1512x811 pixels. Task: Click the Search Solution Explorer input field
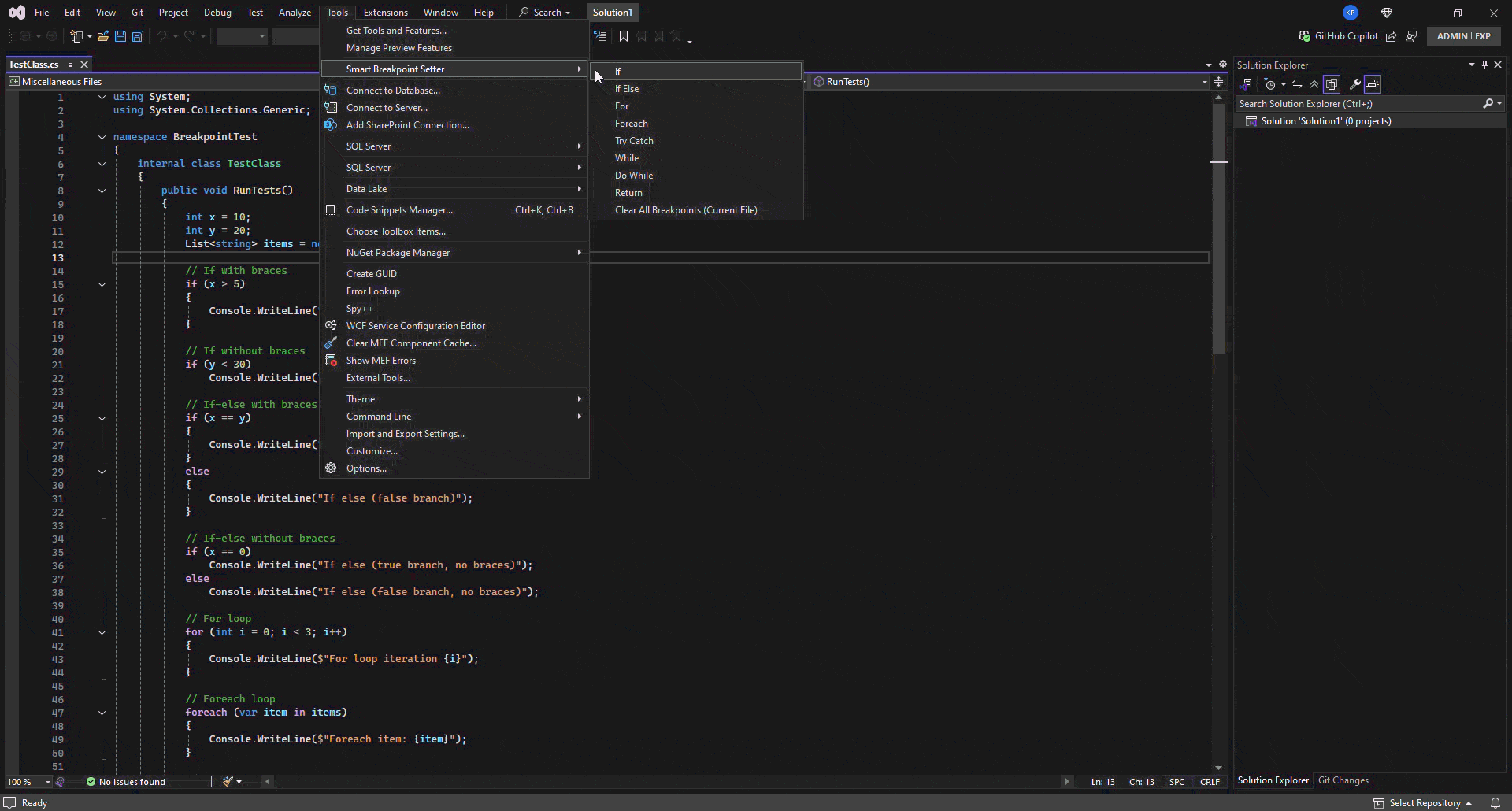point(1358,104)
